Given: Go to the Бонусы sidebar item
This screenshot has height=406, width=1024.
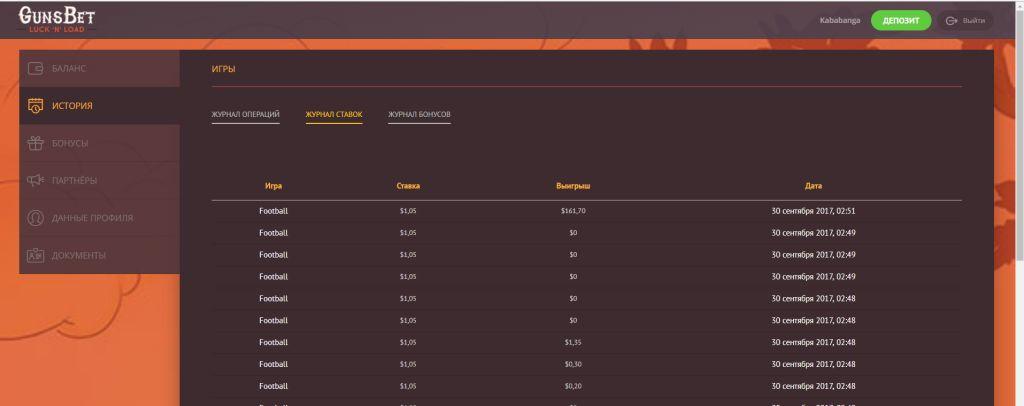Looking at the screenshot, I should pos(70,143).
